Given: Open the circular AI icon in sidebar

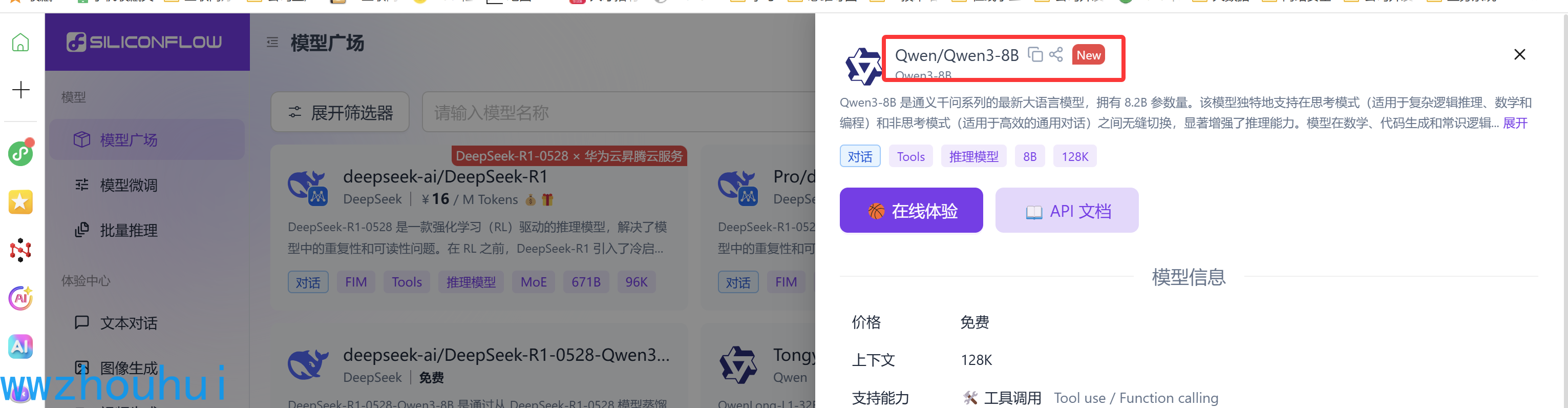Looking at the screenshot, I should click(x=20, y=298).
